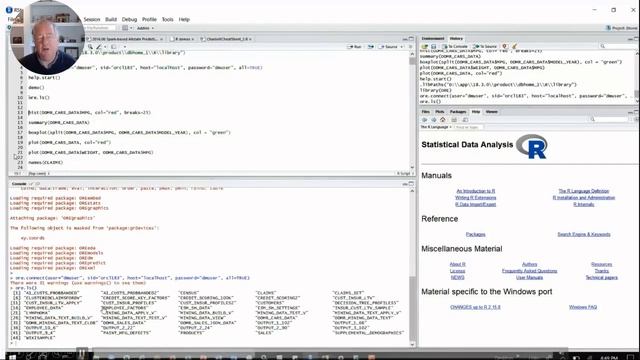This screenshot has height=360, width=640.
Task: Switch to the History tab
Action: pyautogui.click(x=456, y=38)
